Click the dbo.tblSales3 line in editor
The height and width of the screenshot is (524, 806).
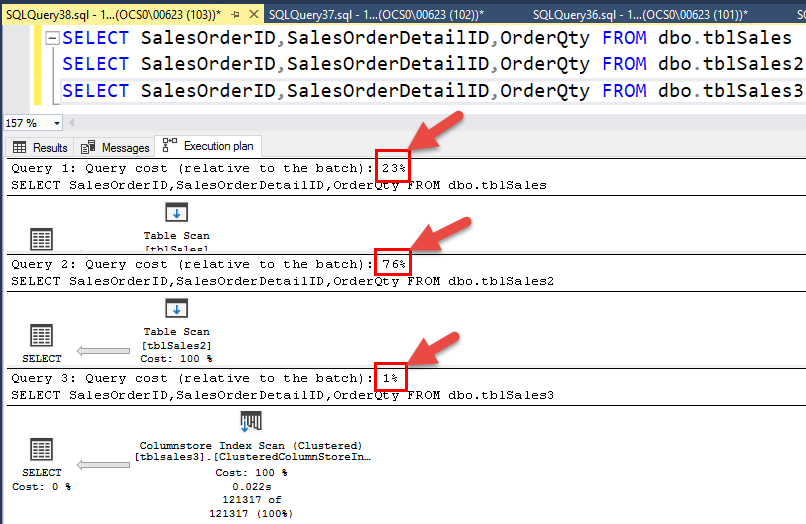(x=432, y=91)
